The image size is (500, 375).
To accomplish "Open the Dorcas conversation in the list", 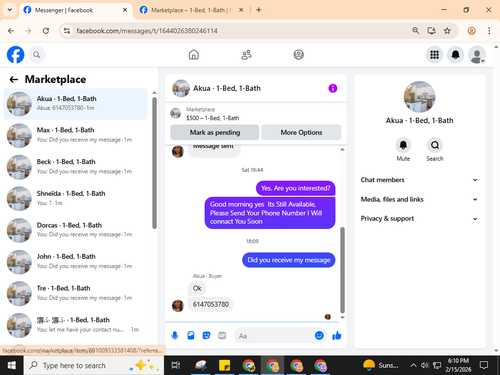I will coord(75,230).
